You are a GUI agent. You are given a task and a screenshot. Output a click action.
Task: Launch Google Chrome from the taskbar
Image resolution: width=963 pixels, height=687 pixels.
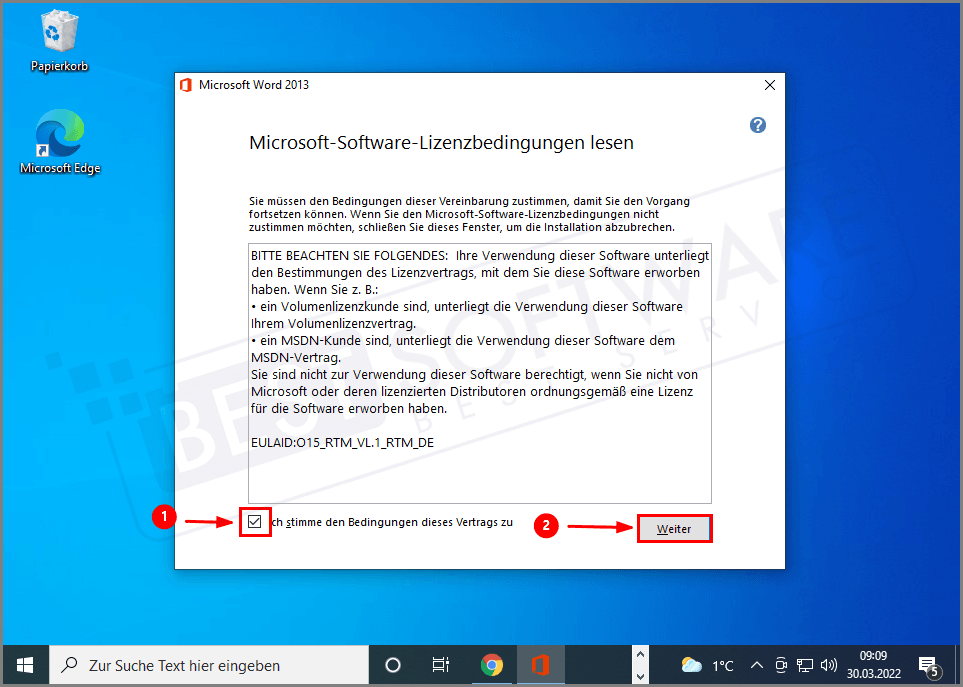492,664
